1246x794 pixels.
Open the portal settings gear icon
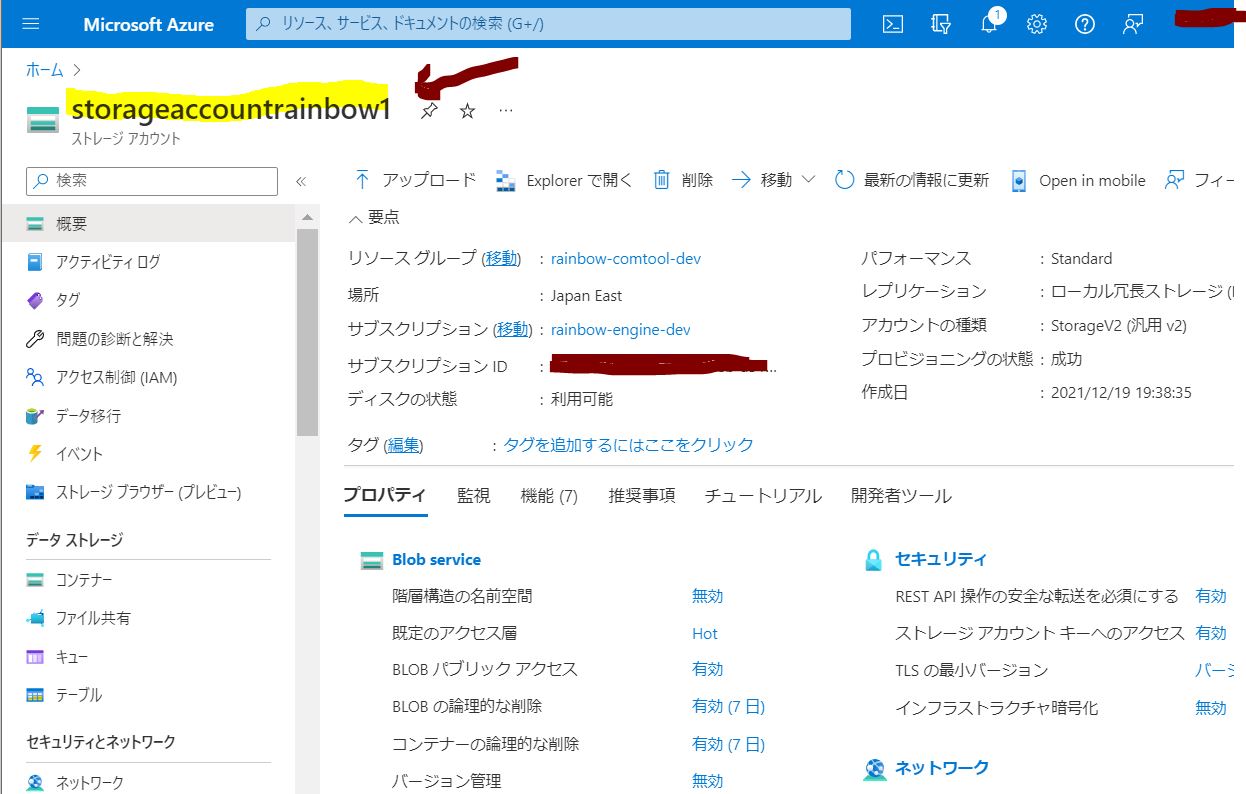tap(1037, 25)
